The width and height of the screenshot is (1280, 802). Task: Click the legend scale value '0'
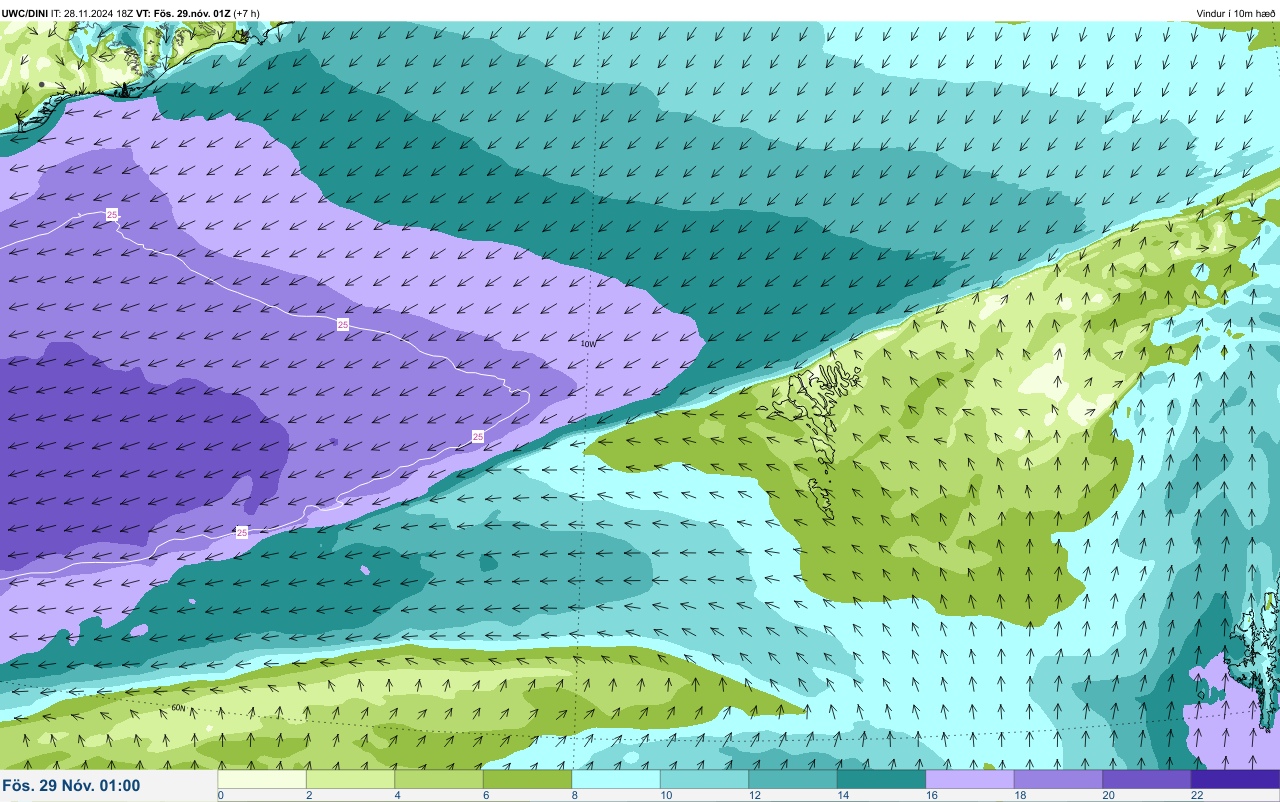pyautogui.click(x=220, y=795)
